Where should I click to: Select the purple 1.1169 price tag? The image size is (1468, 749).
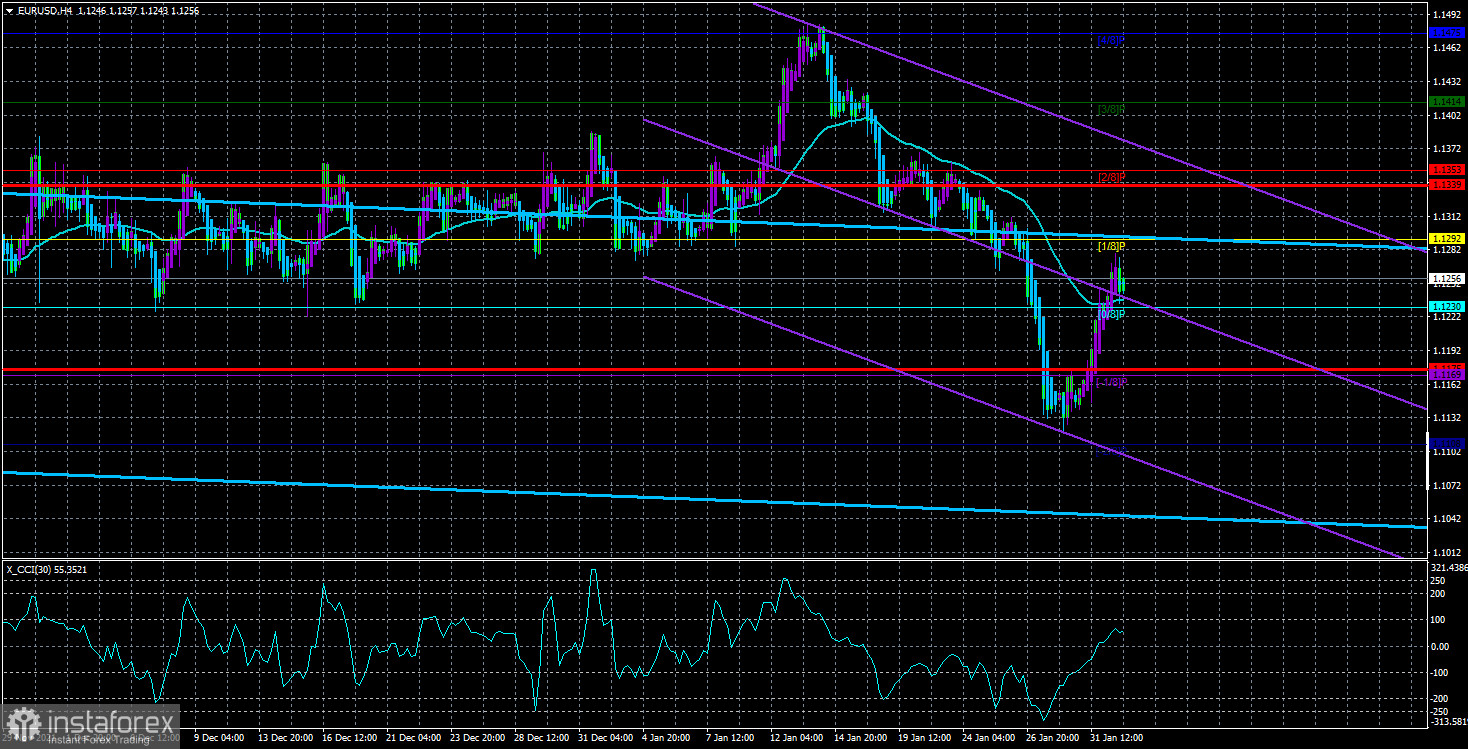[x=1447, y=374]
